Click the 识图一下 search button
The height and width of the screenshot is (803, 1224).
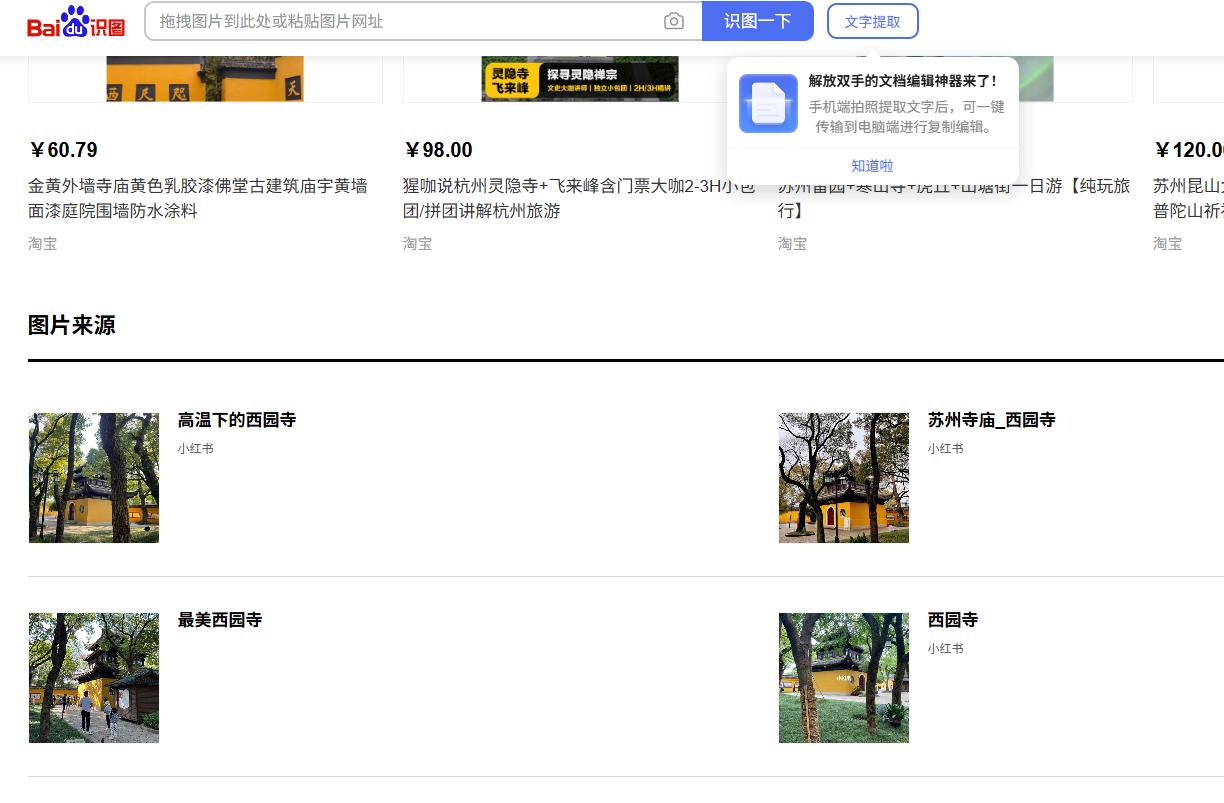point(758,21)
